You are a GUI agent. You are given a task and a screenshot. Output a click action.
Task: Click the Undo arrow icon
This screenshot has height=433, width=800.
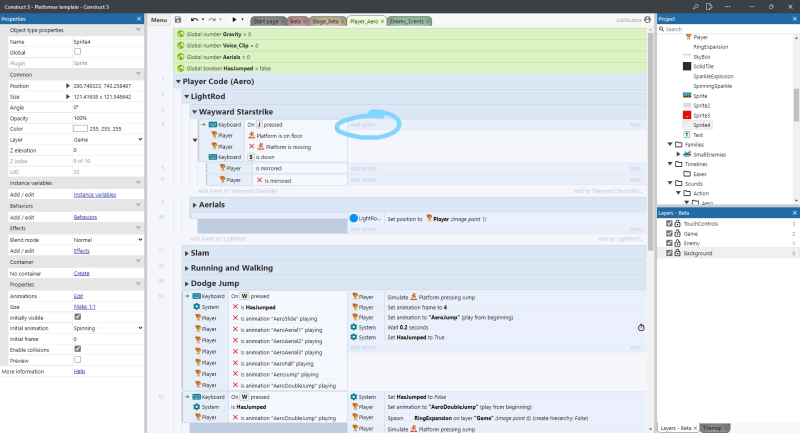[x=194, y=20]
